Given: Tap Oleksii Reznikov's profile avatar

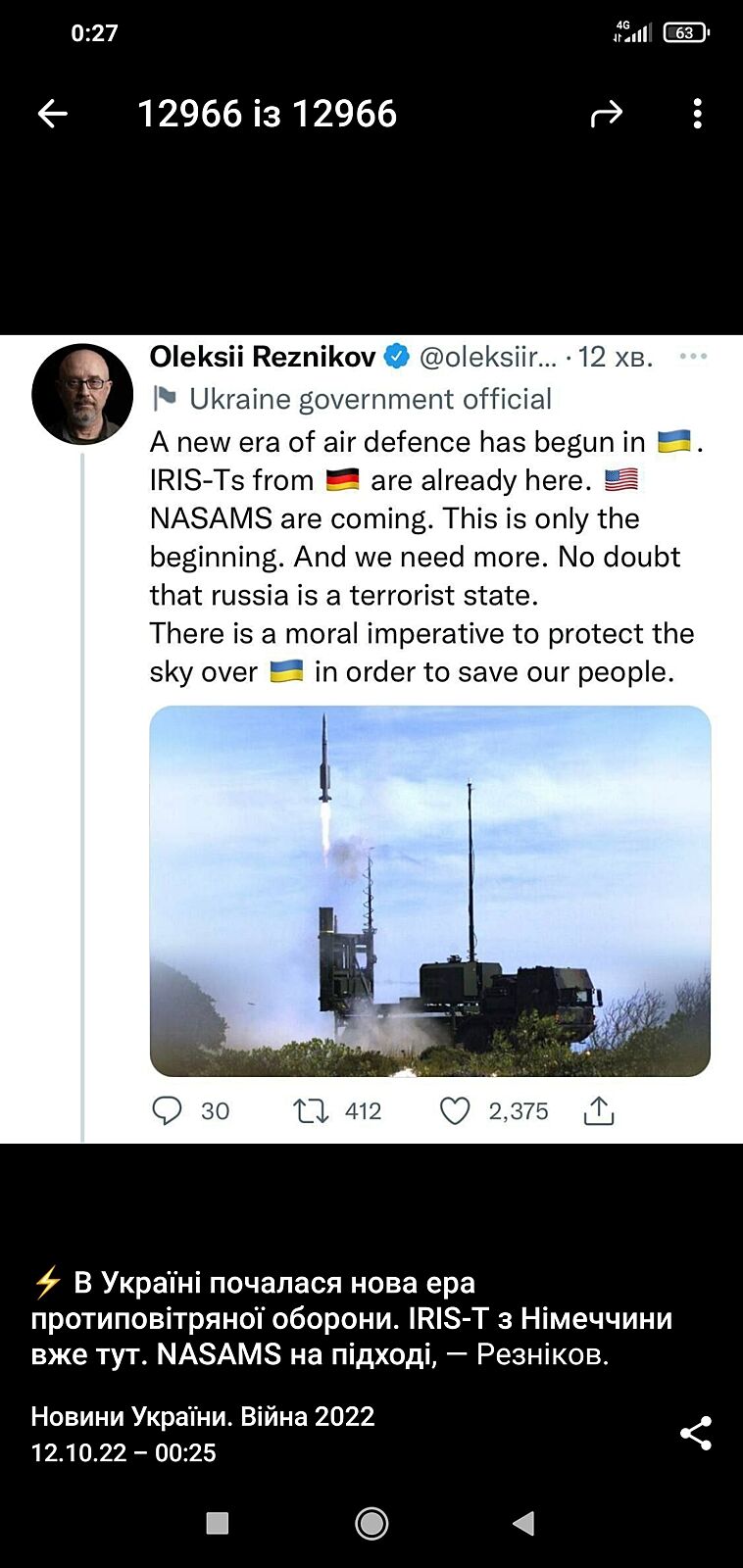Looking at the screenshot, I should pyautogui.click(x=82, y=394).
